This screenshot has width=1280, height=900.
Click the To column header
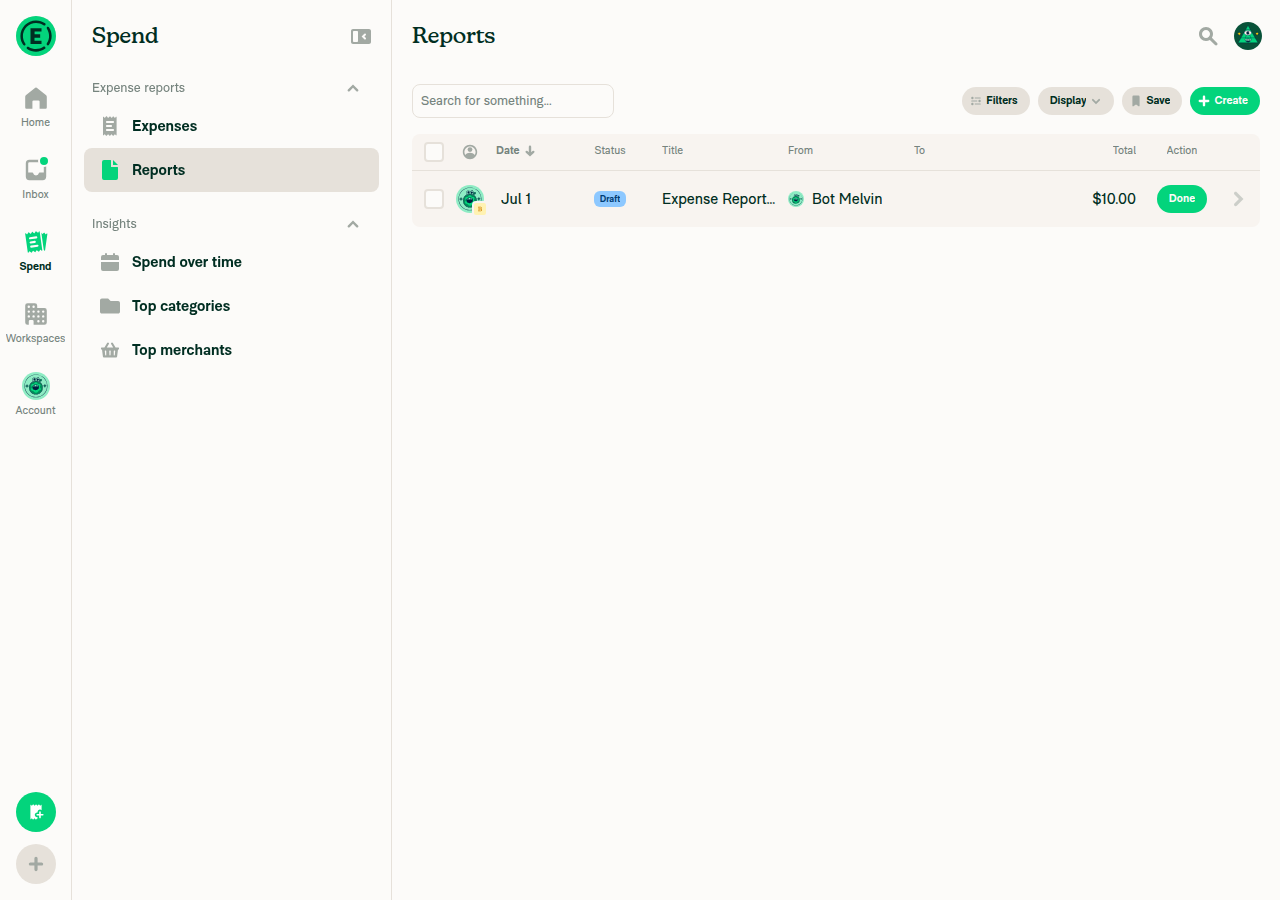pos(919,151)
